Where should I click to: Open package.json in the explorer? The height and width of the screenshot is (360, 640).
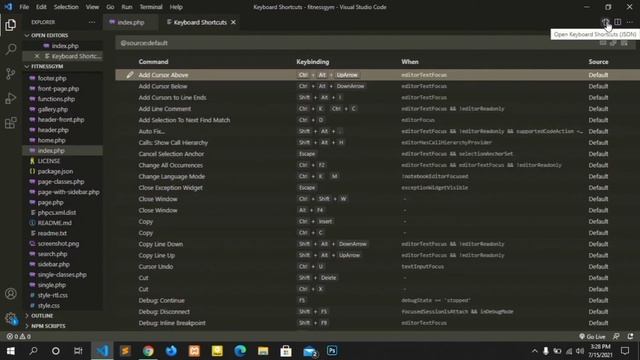coord(55,171)
